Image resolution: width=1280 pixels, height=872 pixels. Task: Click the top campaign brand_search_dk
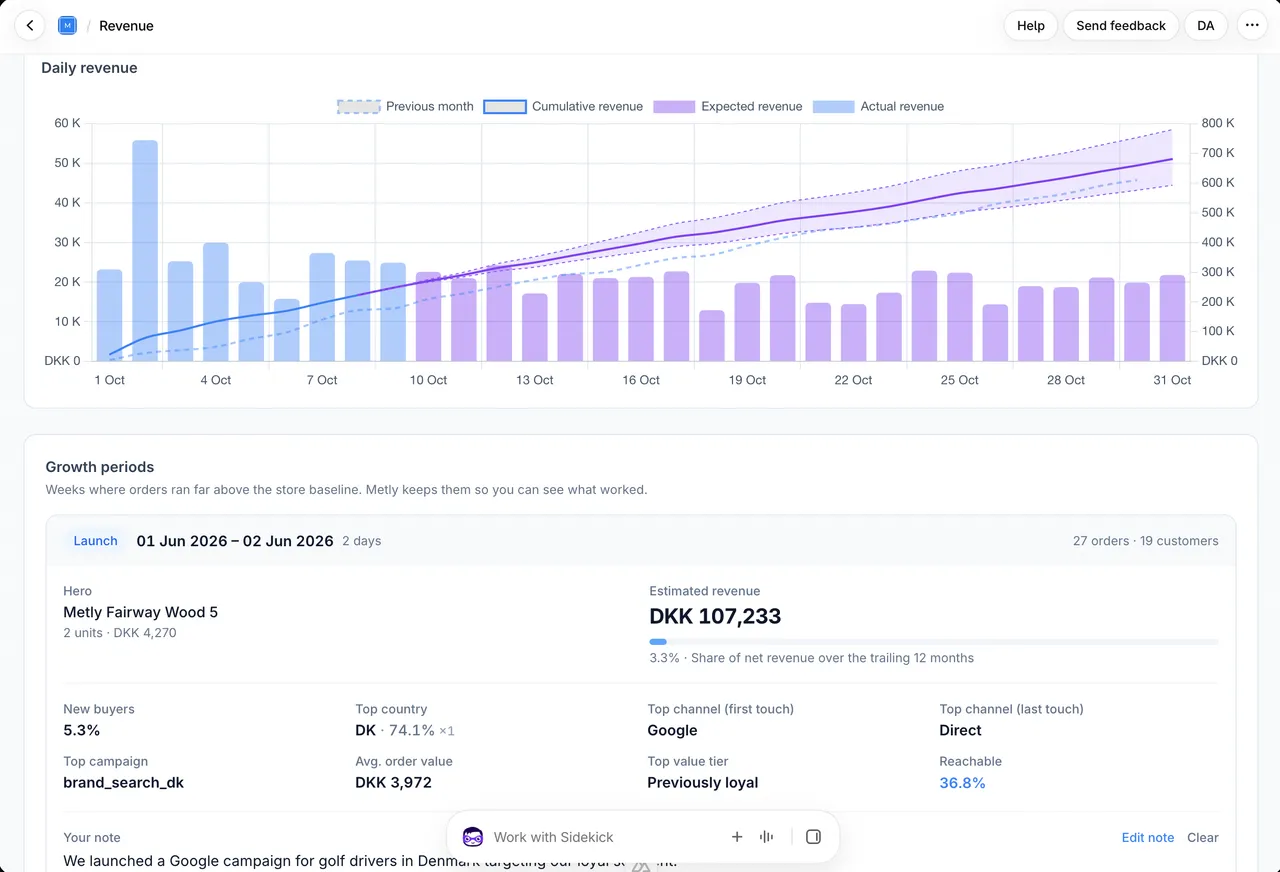pos(123,783)
